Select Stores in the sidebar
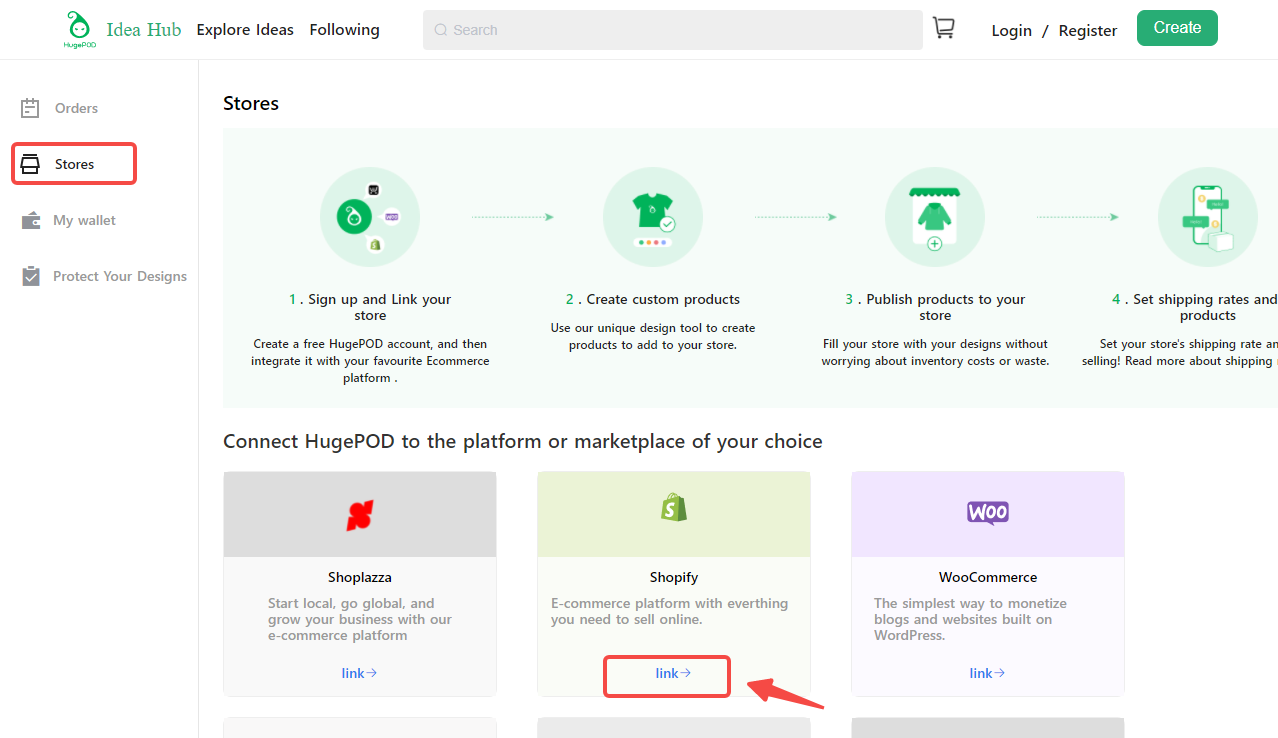Viewport: 1278px width, 738px height. point(74,164)
